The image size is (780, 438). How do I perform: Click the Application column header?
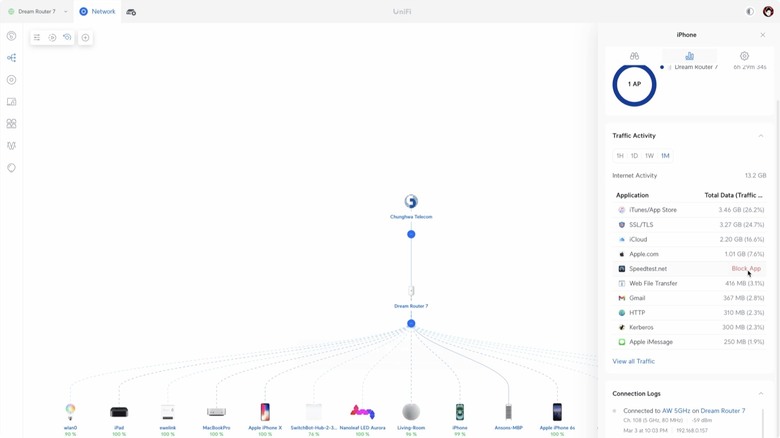point(632,195)
